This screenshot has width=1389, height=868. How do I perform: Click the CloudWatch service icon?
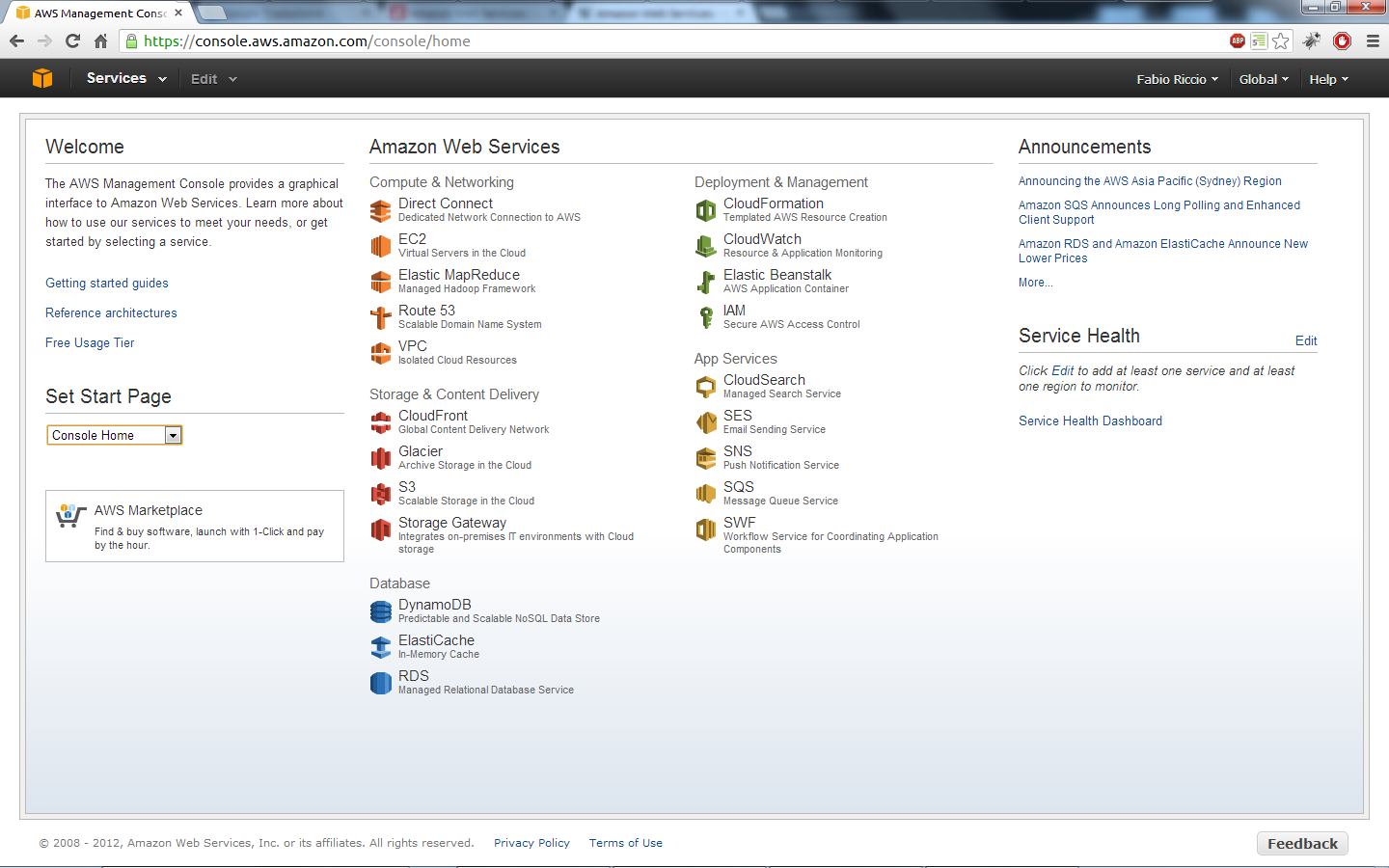point(706,246)
